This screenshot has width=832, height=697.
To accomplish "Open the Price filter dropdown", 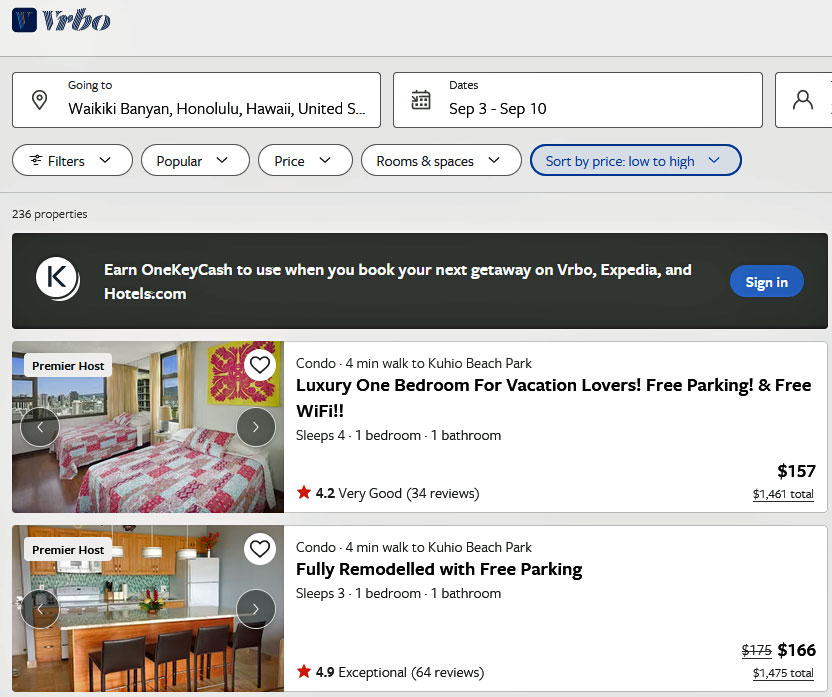I will (305, 161).
